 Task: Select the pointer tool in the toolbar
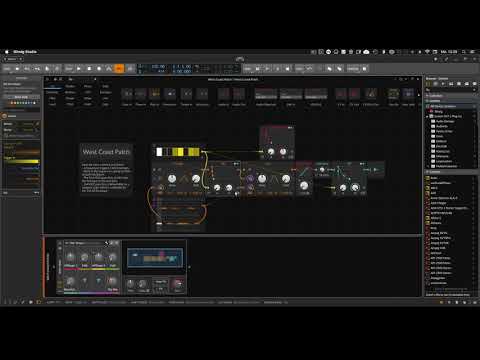(47, 69)
